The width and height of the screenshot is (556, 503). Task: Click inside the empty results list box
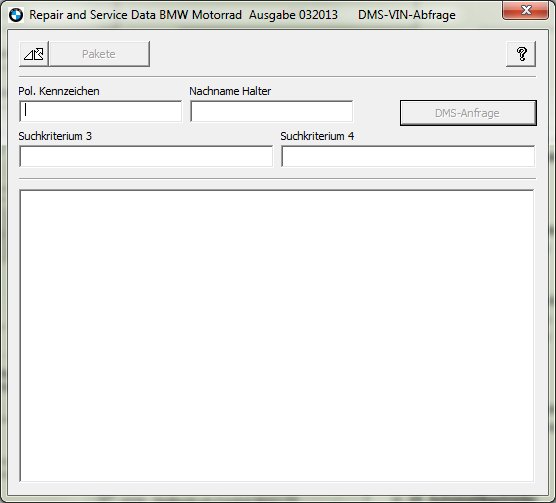coord(277,336)
